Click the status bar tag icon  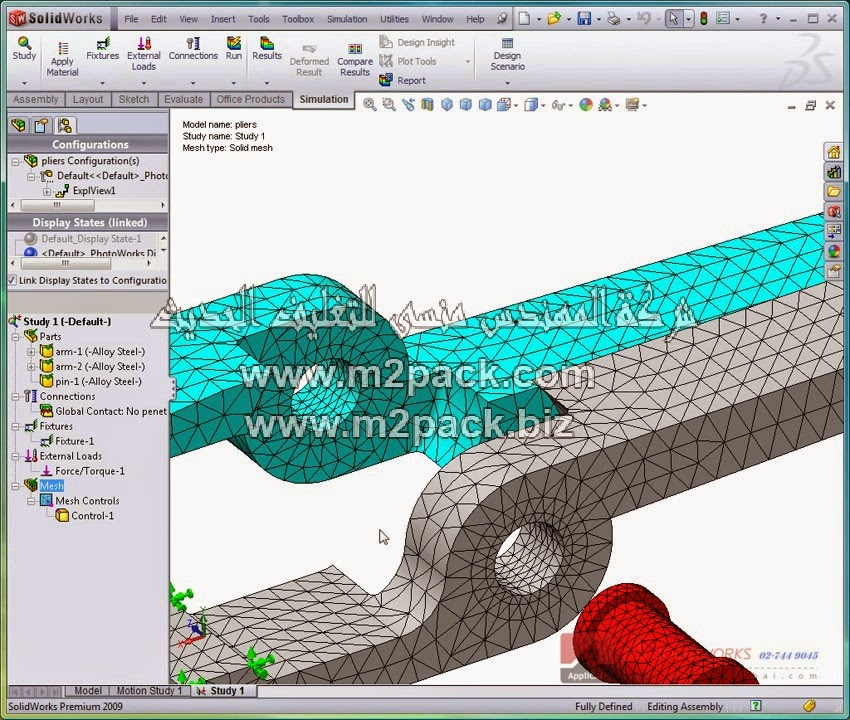809,705
